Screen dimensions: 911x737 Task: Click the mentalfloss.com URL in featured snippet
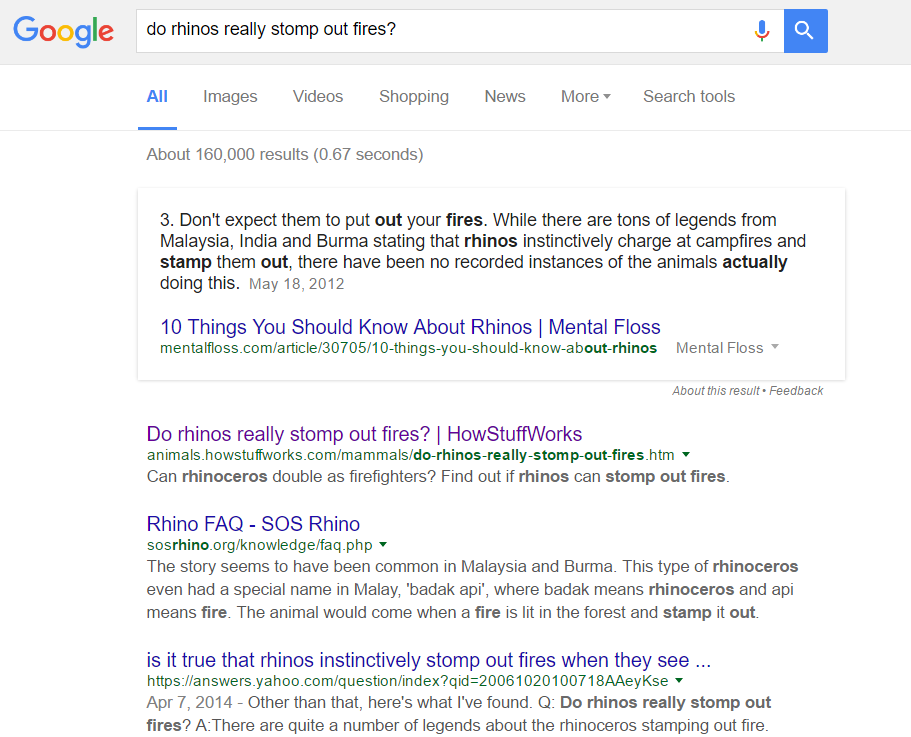(408, 348)
